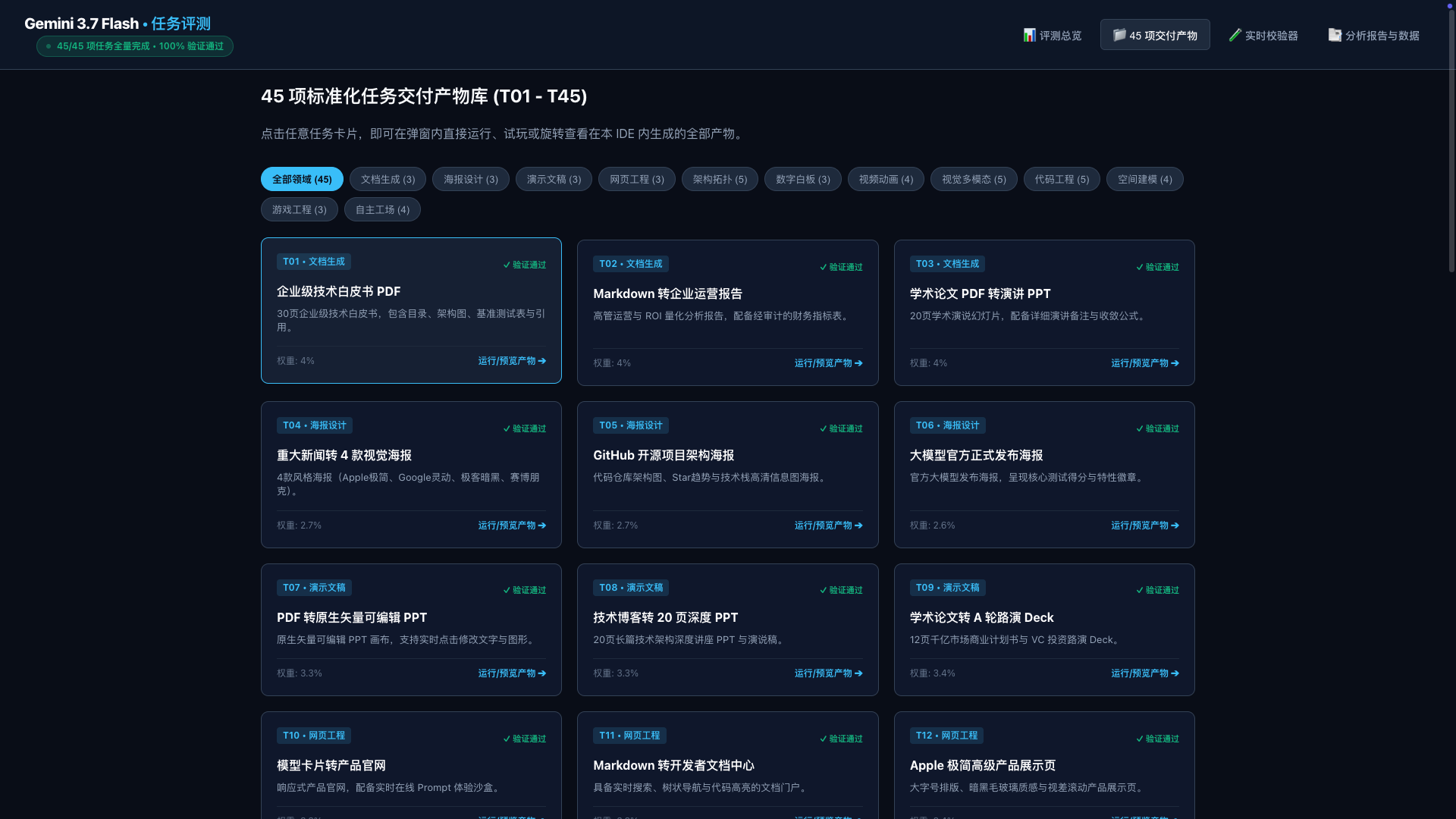Click the 权重: 2.6% label on T06 card
Viewport: 1456px width, 819px height.
(932, 526)
